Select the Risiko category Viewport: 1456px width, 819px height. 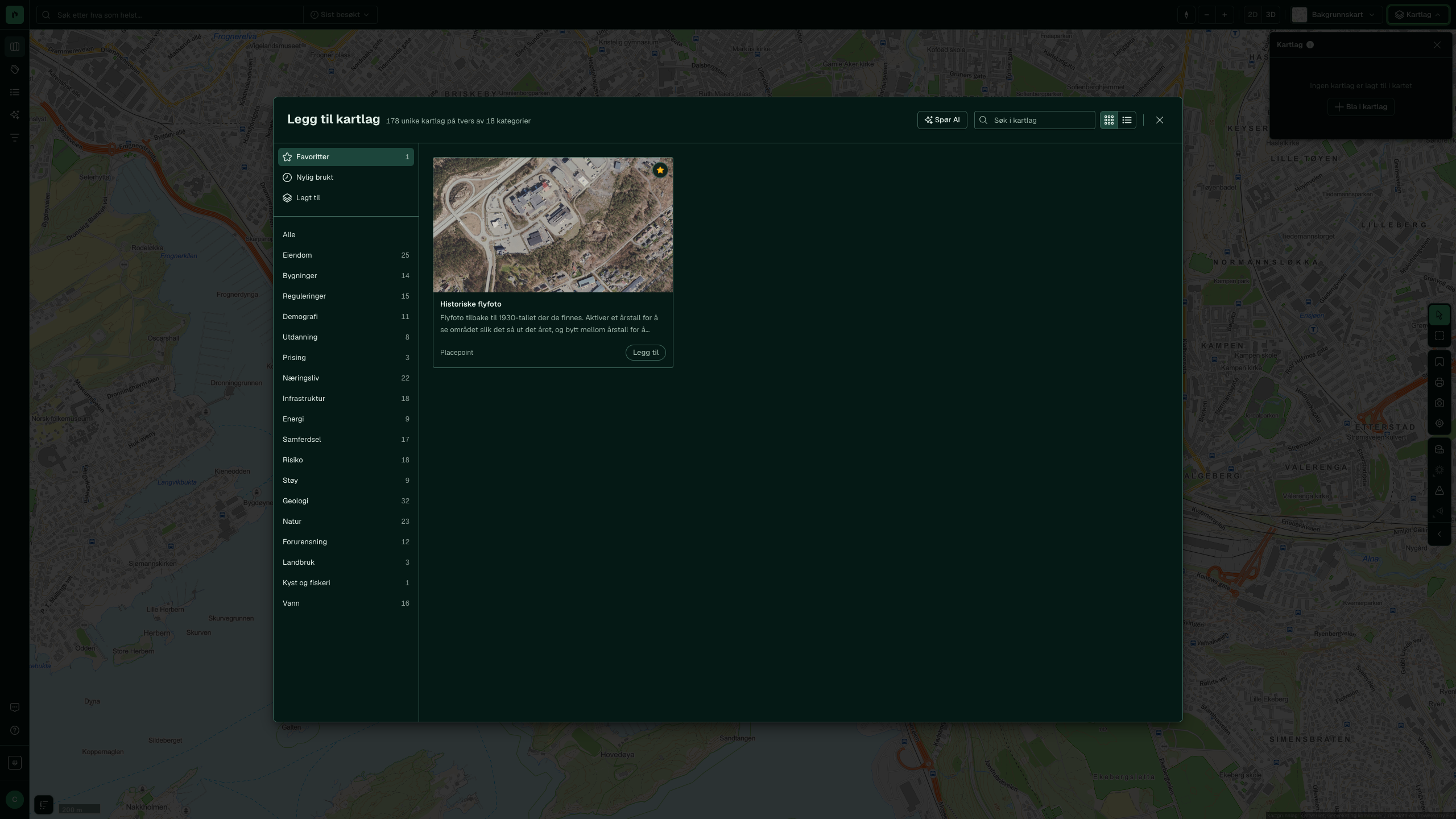tap(346, 460)
